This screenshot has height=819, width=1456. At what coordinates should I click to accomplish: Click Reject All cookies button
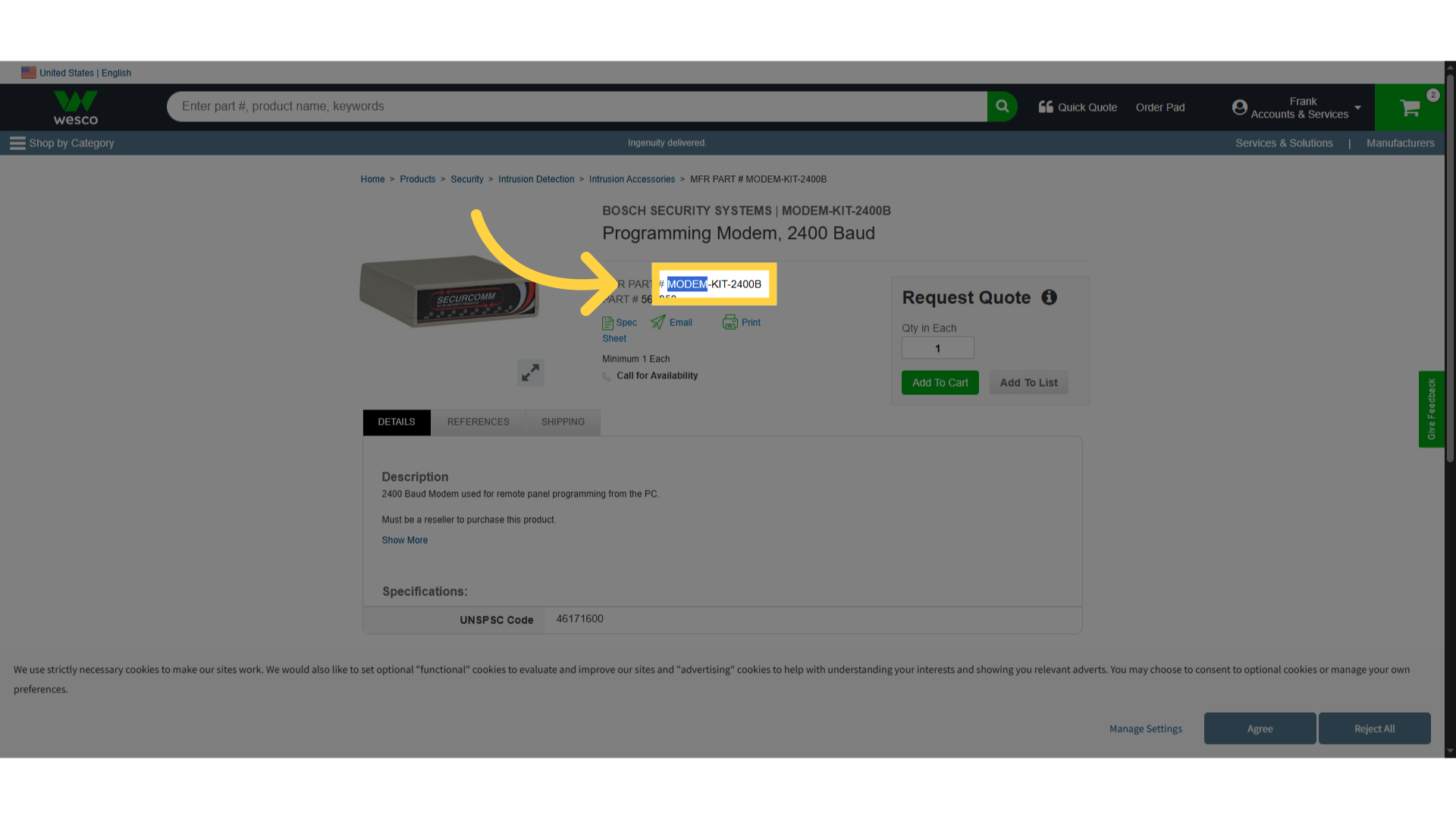tap(1374, 729)
